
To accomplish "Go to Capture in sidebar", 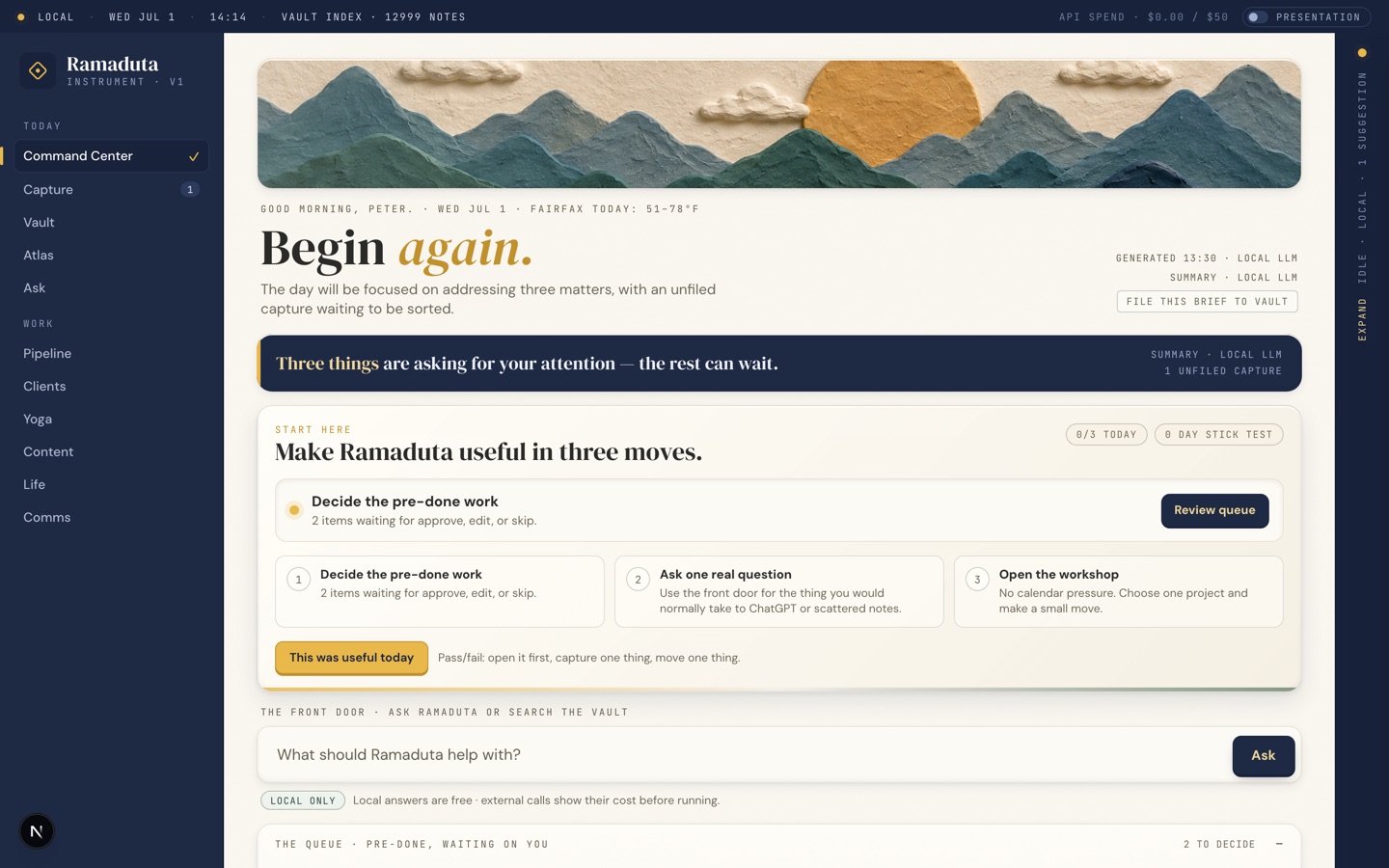I will click(111, 190).
